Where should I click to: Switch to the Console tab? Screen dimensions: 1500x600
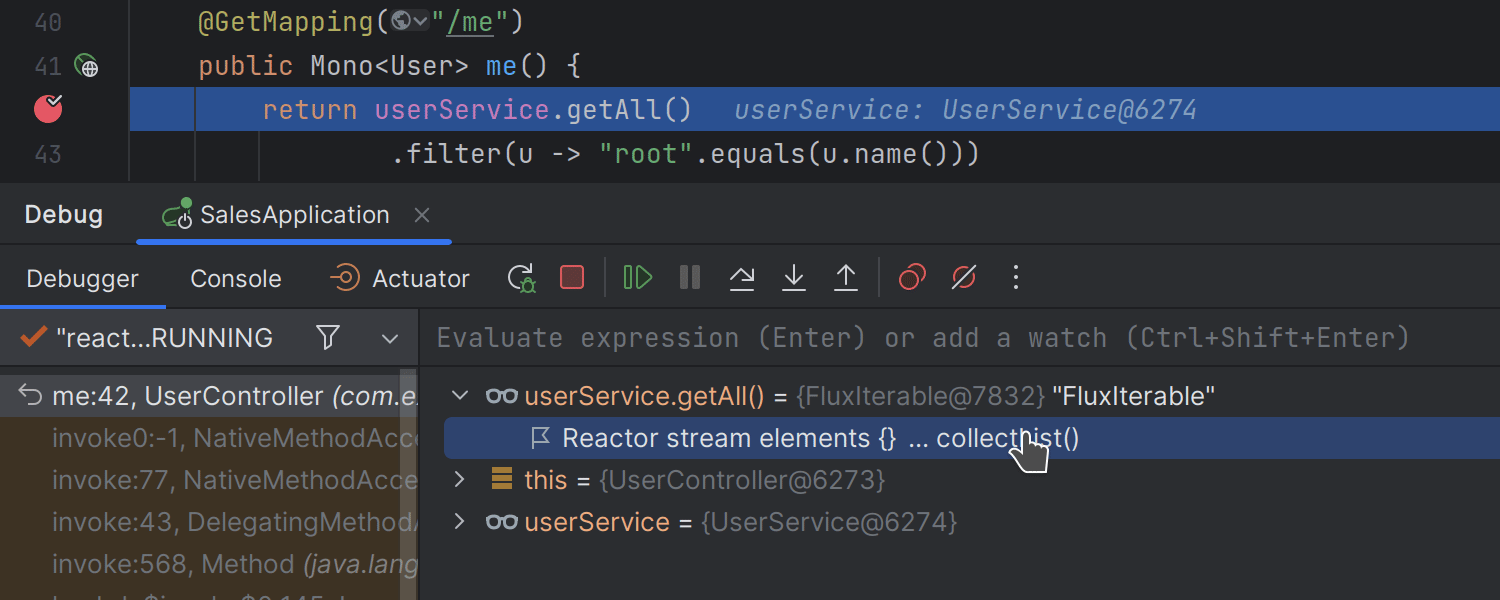coord(235,277)
